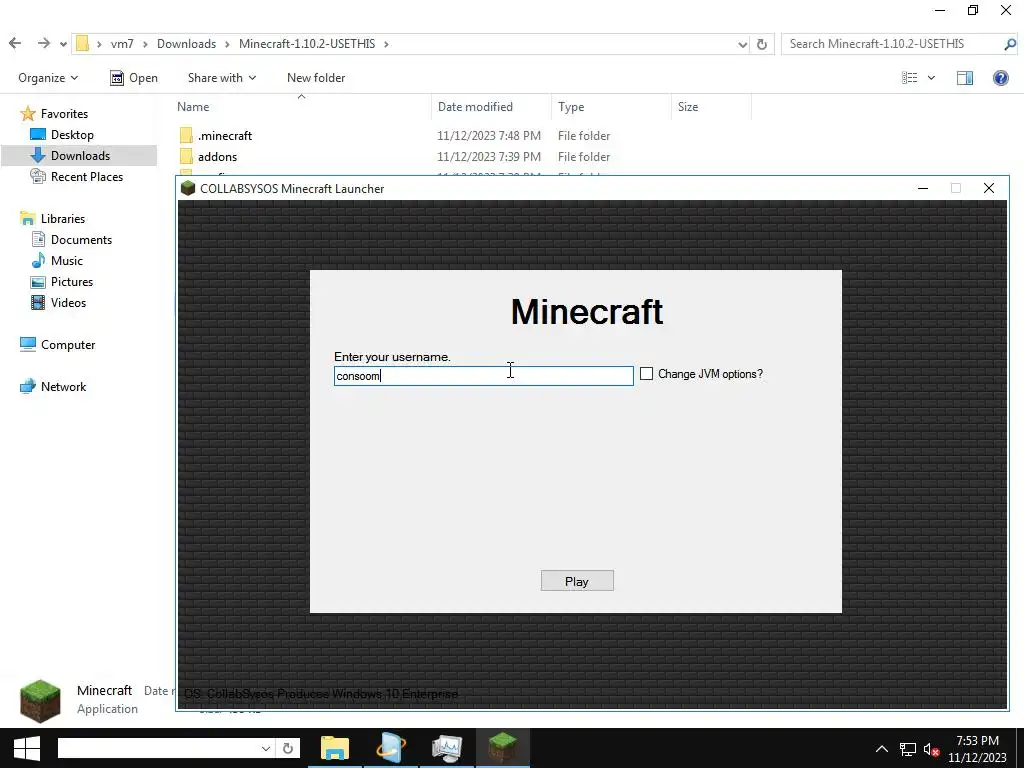Select Minecraft-1.10.2-USETHIS breadcrumb segment
The width and height of the screenshot is (1024, 768).
coord(307,44)
